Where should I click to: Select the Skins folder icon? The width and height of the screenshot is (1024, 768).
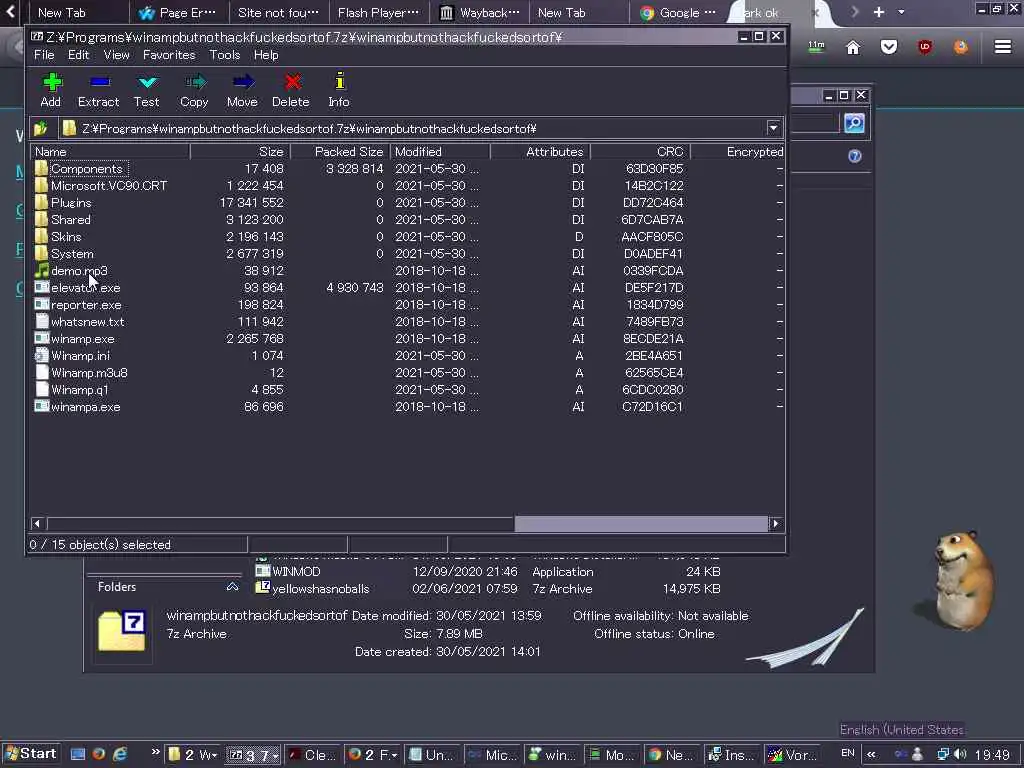(42, 236)
